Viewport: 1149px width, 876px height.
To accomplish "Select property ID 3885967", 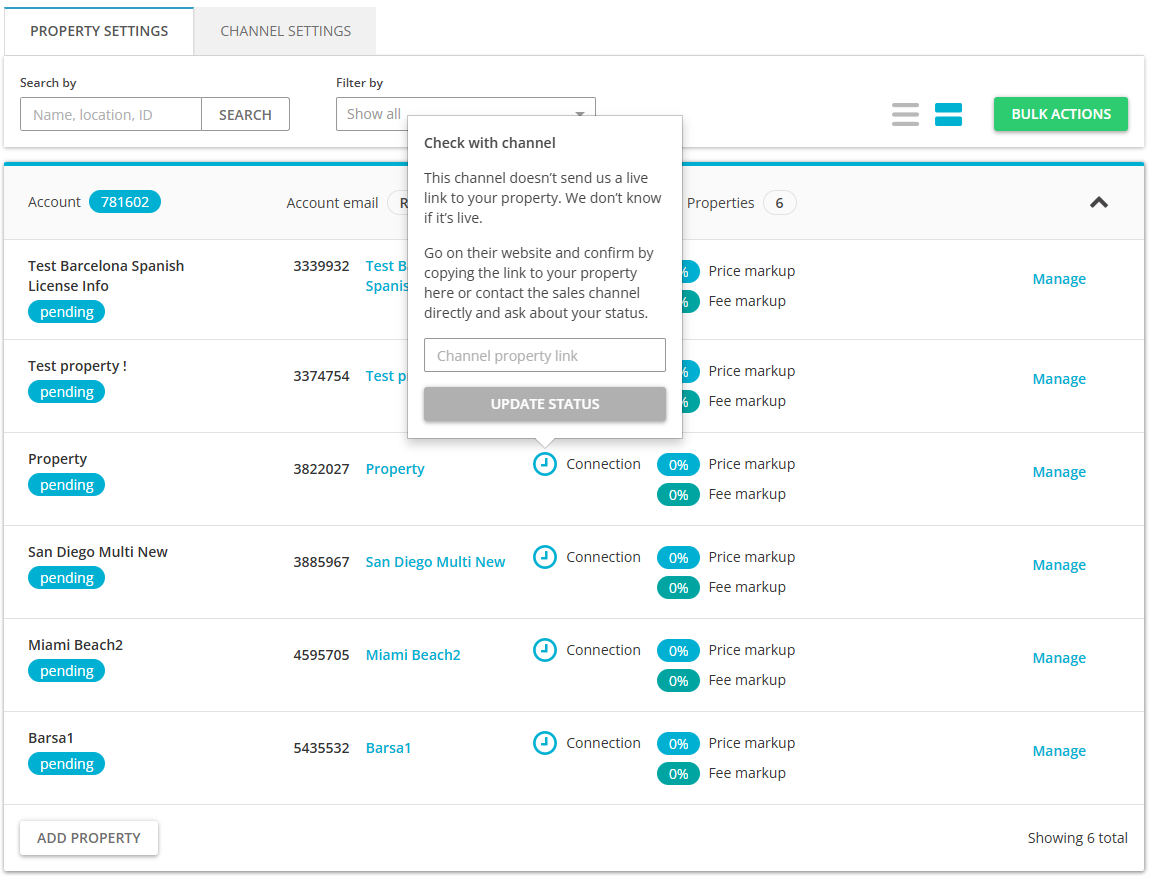I will pyautogui.click(x=321, y=562).
